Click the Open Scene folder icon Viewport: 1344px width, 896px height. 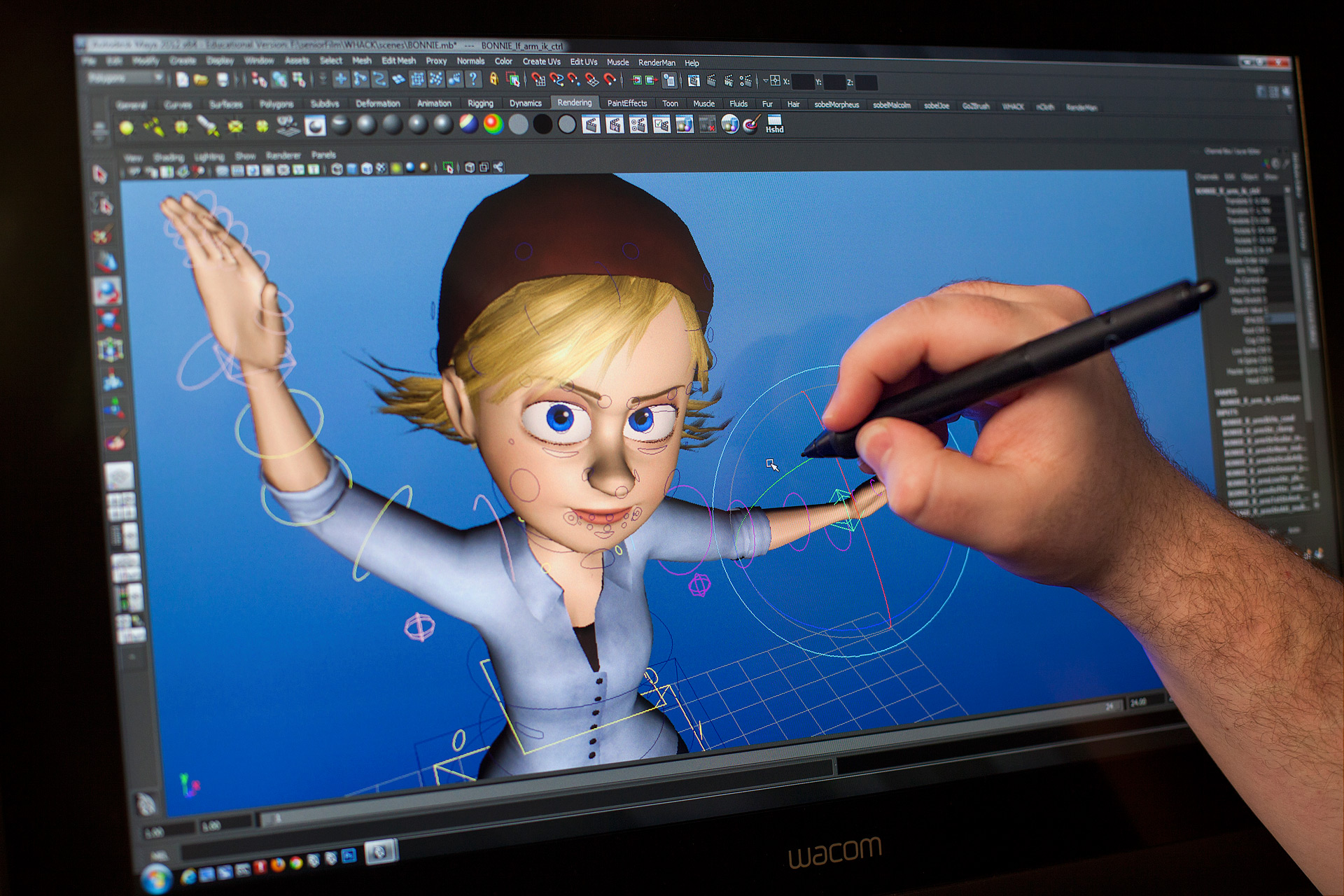click(x=201, y=79)
